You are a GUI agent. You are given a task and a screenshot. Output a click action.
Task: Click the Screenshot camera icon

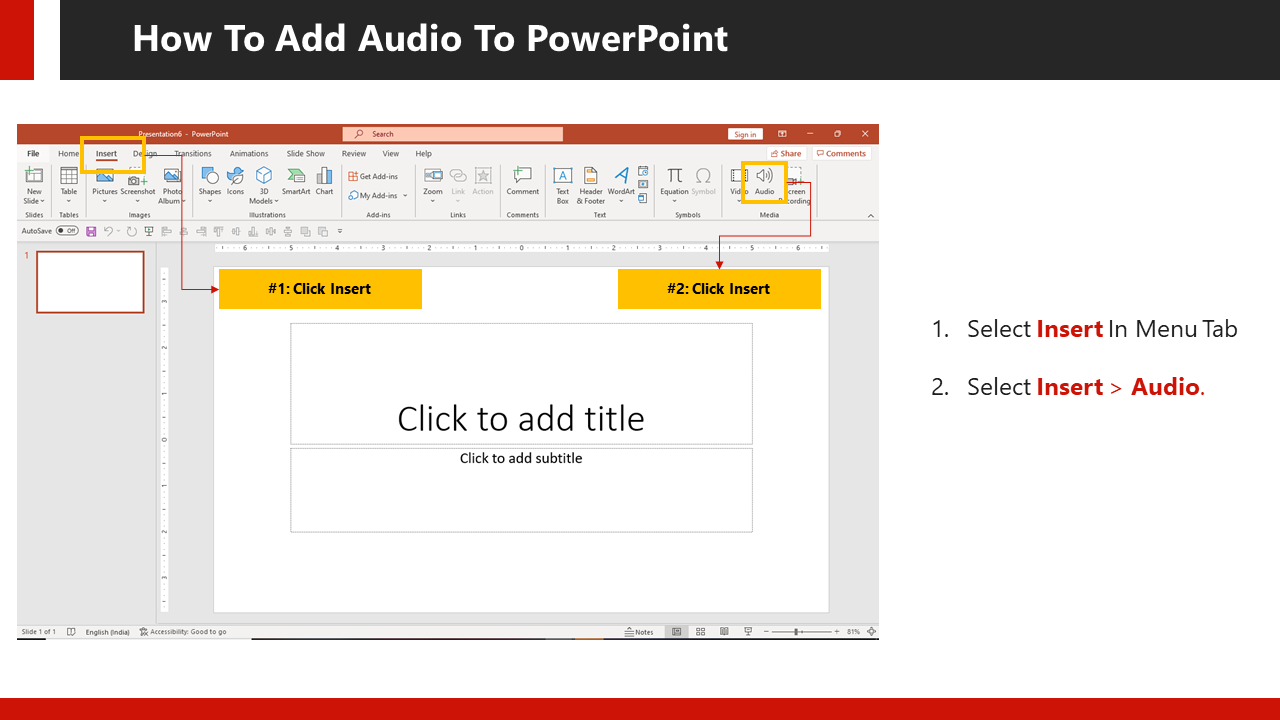(x=137, y=180)
